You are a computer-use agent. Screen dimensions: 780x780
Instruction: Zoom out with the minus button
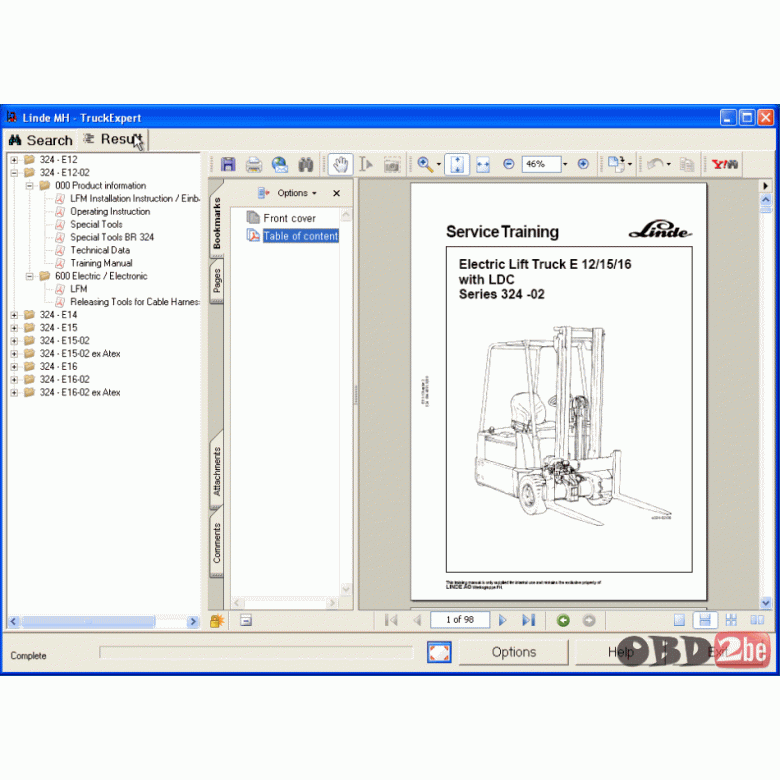pos(508,164)
